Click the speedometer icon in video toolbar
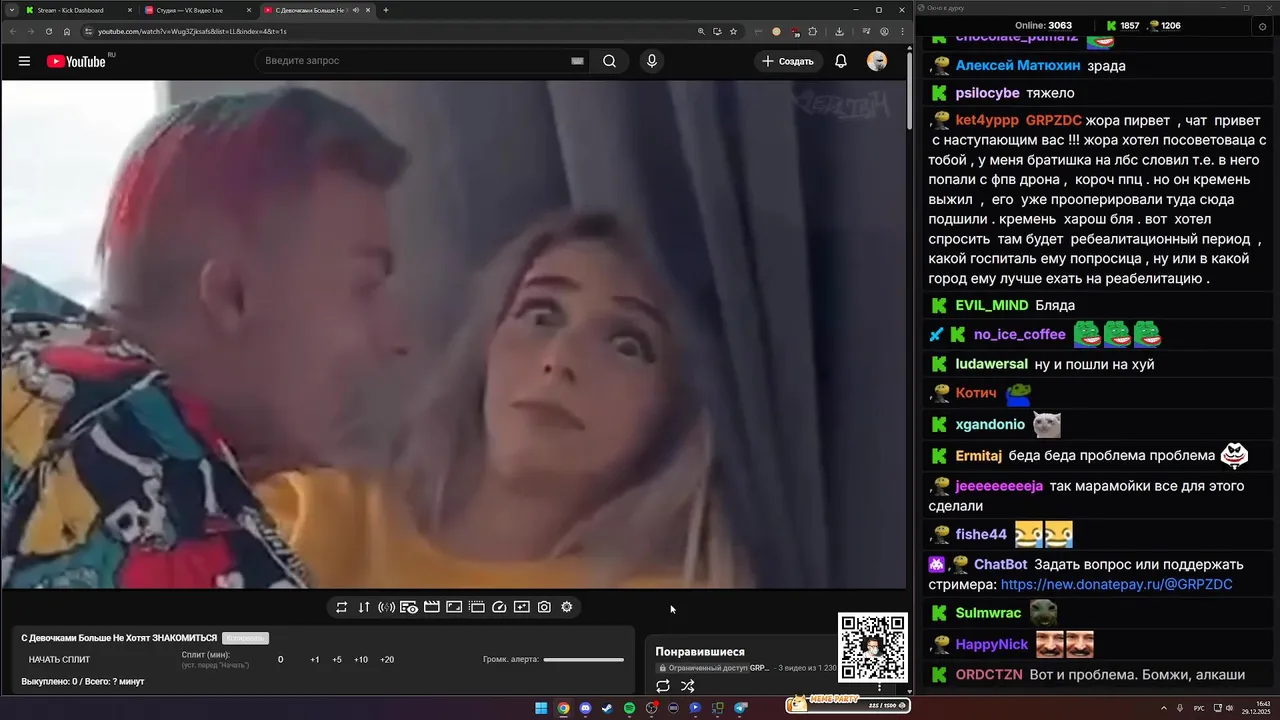The image size is (1280, 720). [499, 607]
